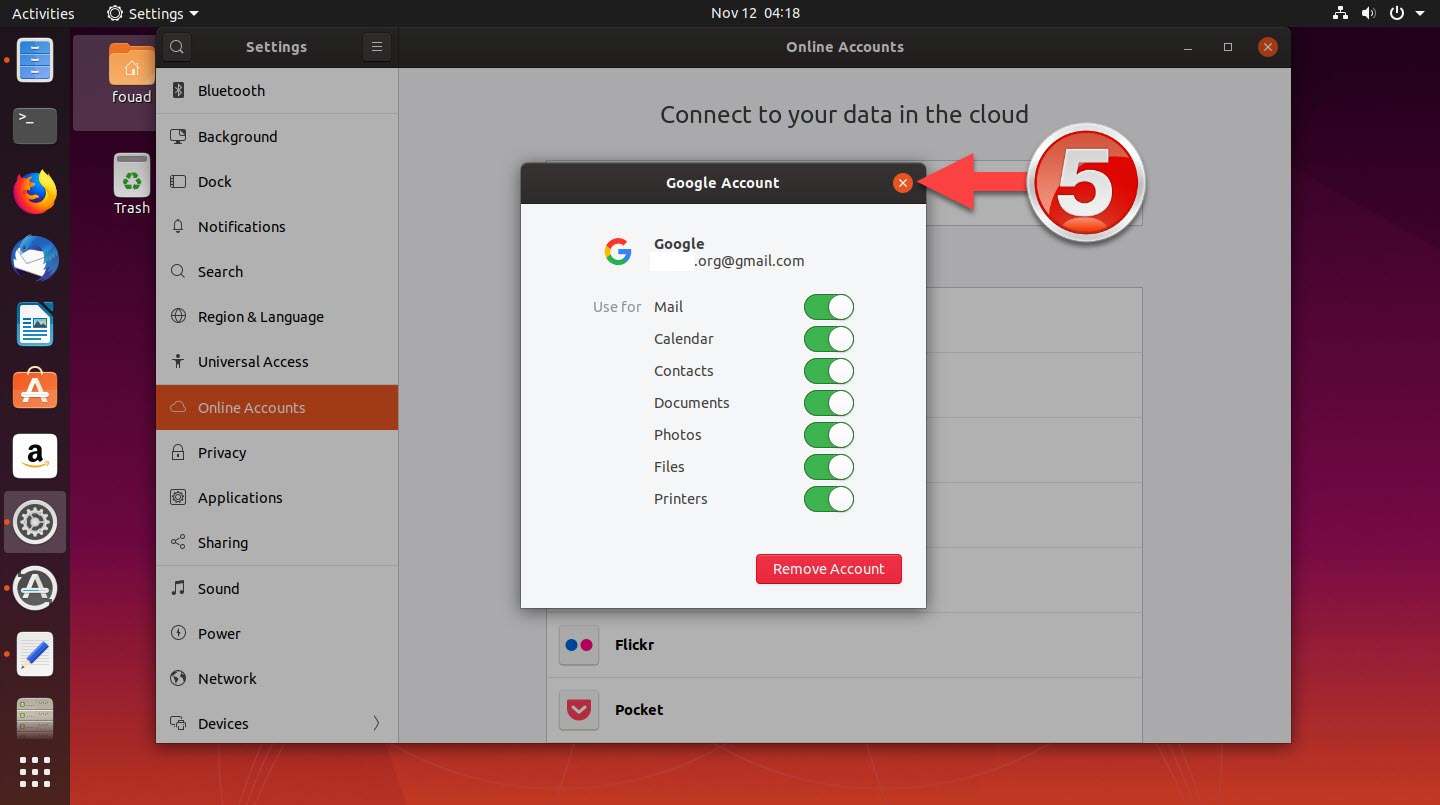Go to Notifications settings

(277, 226)
